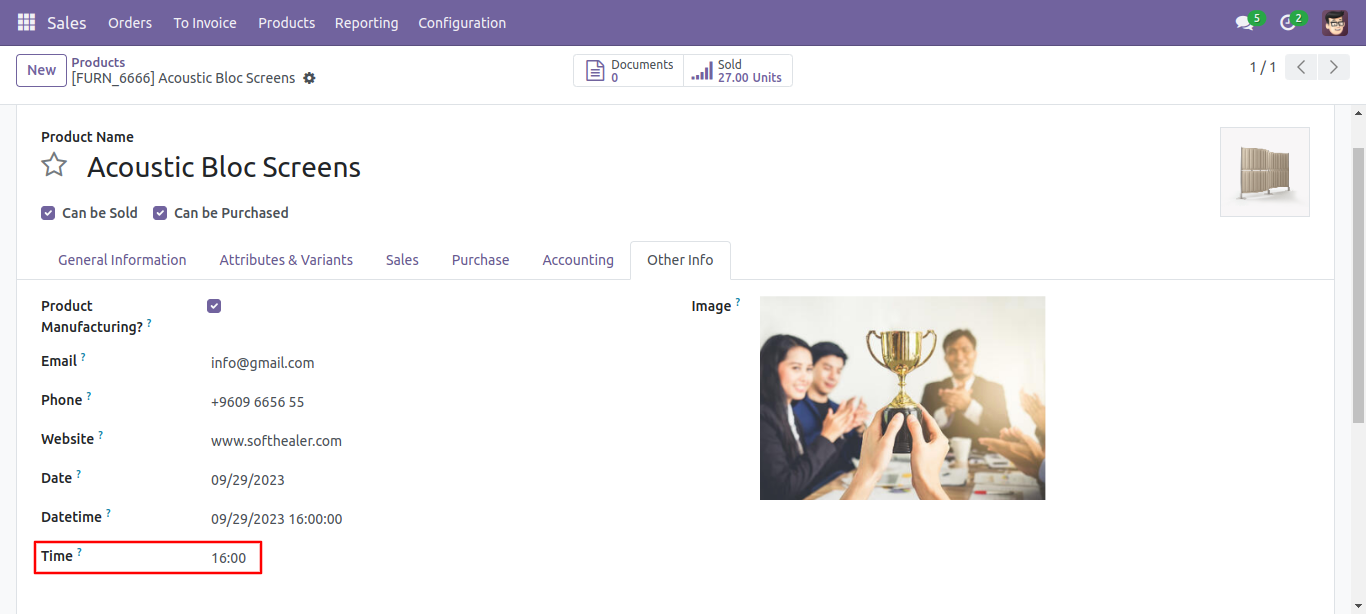Switch to Attributes & Variants tab
1366x614 pixels.
point(286,260)
